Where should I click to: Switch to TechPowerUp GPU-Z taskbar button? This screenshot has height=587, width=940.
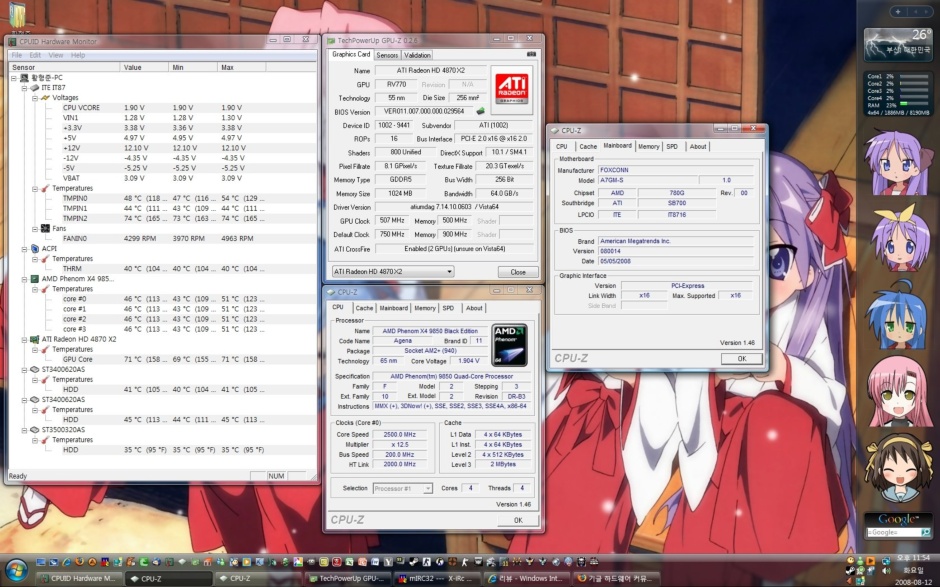(348, 579)
